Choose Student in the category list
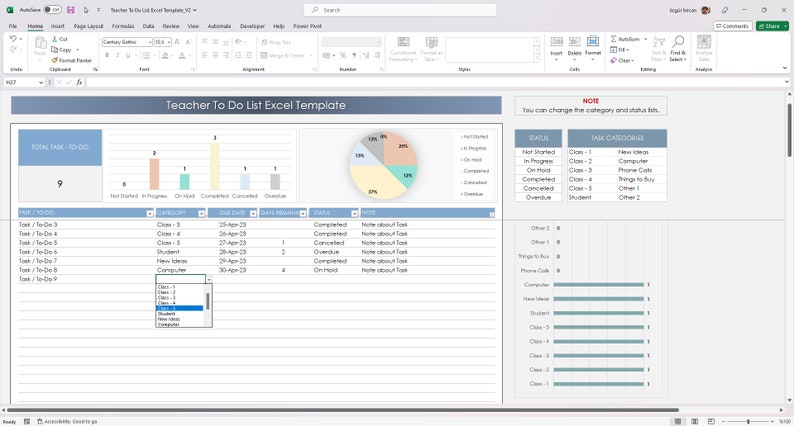794x426 pixels. point(179,314)
